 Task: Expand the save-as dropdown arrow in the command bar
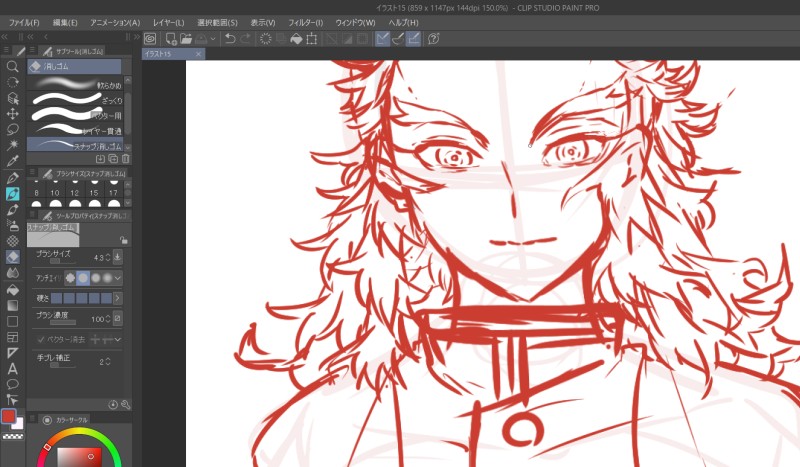(x=213, y=39)
